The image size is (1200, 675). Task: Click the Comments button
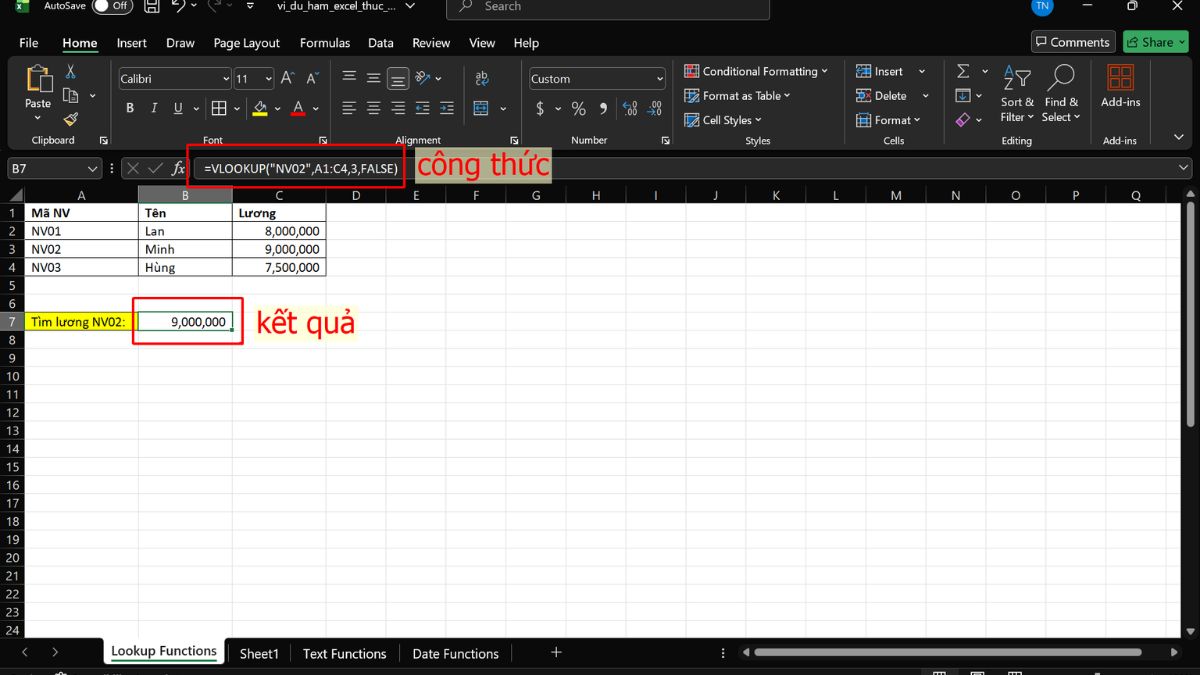pos(1072,42)
